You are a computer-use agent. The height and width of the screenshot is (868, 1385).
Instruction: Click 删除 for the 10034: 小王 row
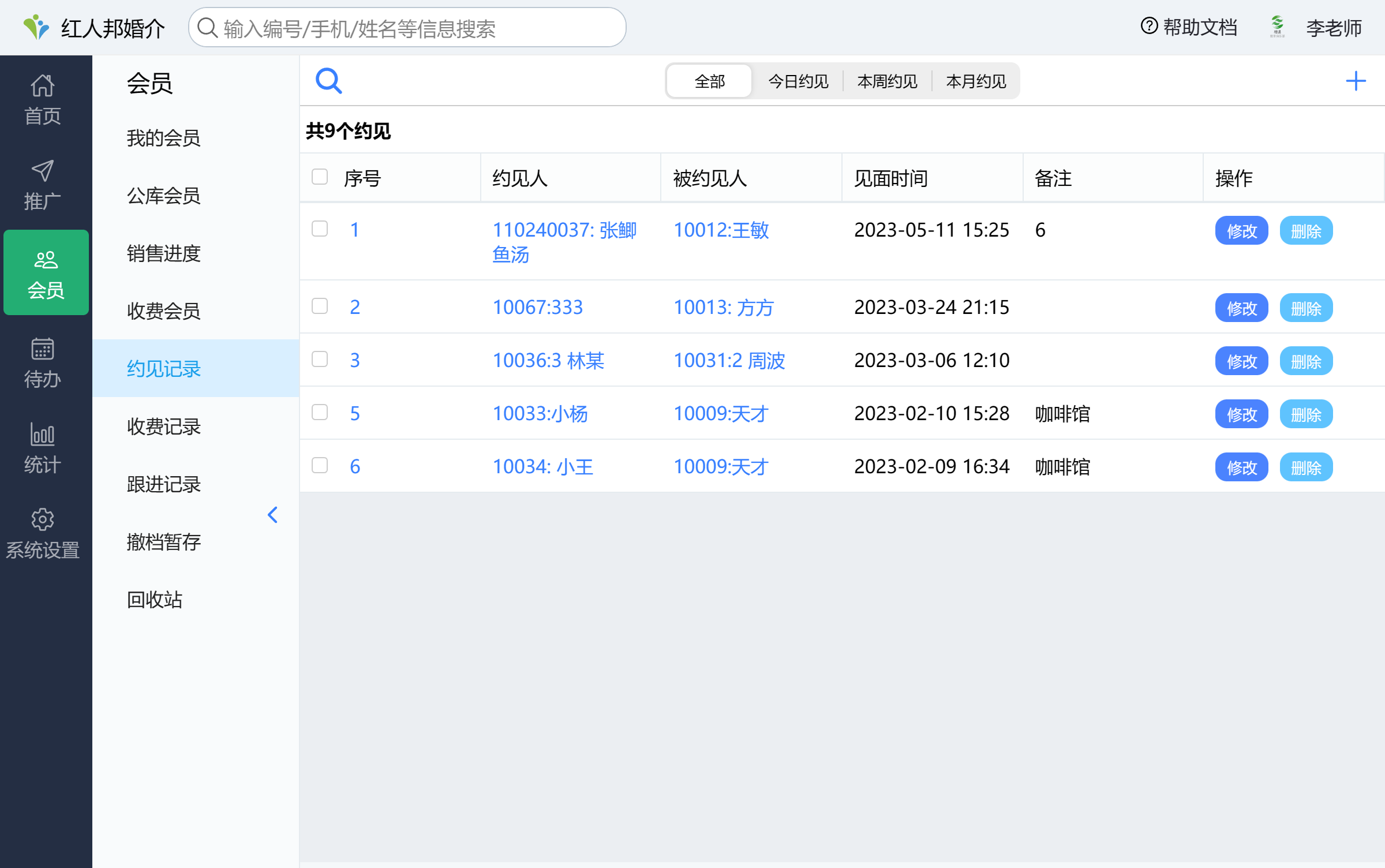(x=1307, y=467)
